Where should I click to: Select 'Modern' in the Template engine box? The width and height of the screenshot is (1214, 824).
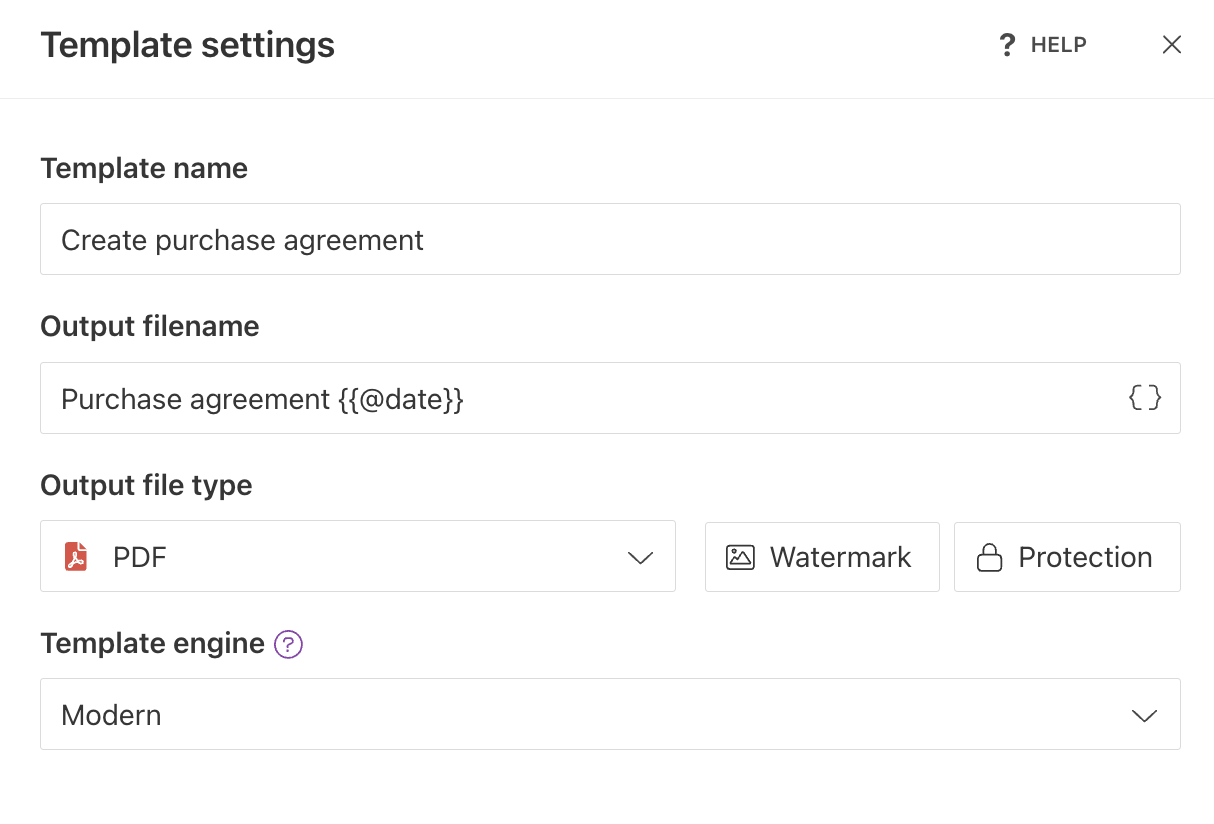pos(111,715)
